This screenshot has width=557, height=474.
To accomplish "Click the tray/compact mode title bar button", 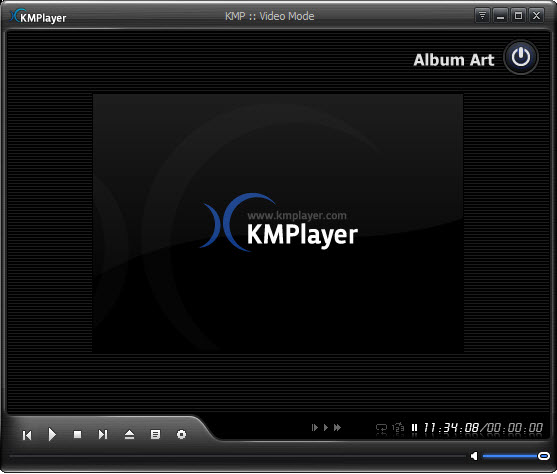I will pos(482,16).
